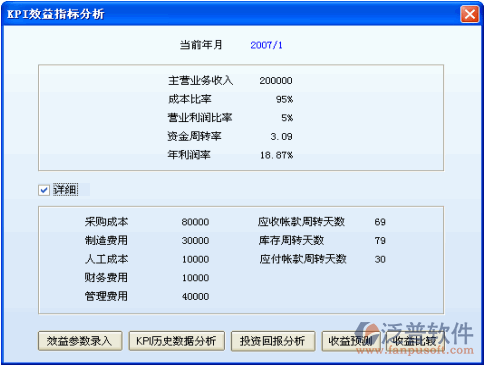Click the current period value 2007/1

(x=266, y=45)
